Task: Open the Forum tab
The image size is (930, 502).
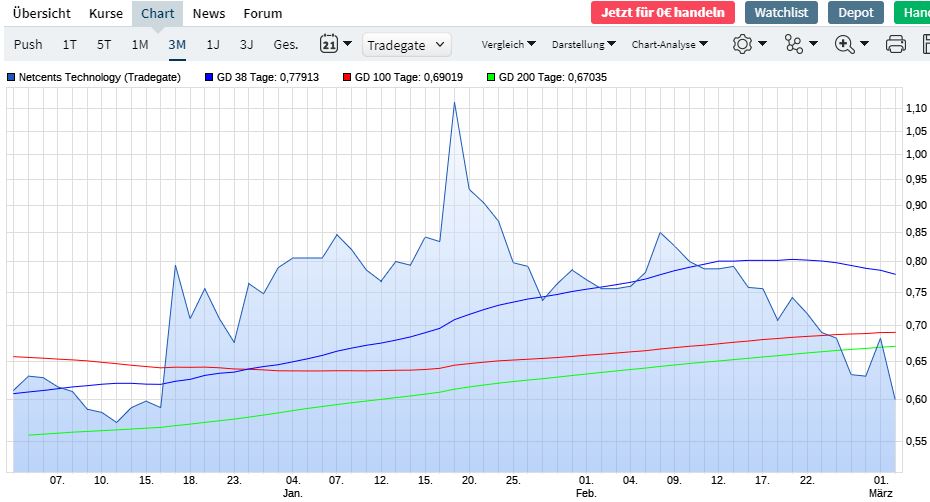Action: [263, 13]
